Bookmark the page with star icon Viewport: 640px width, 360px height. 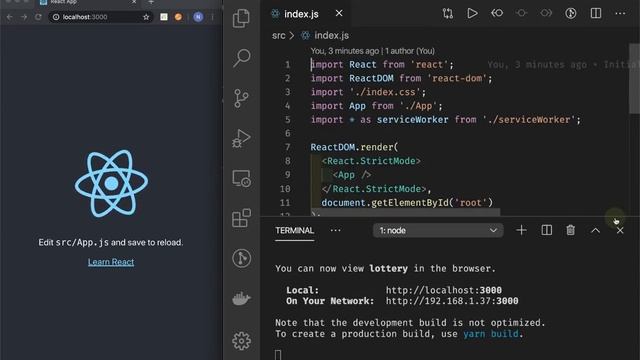point(146,17)
